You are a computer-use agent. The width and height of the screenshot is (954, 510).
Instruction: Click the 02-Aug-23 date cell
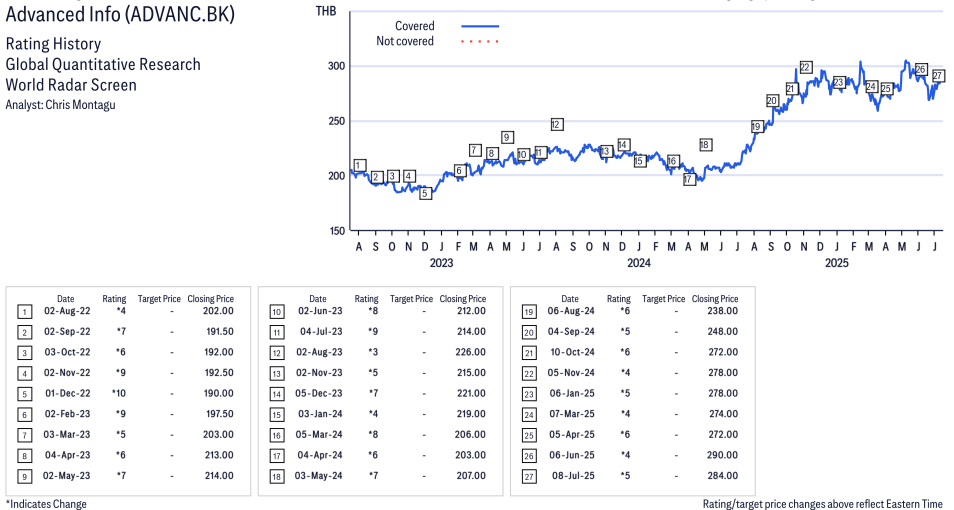(319, 352)
